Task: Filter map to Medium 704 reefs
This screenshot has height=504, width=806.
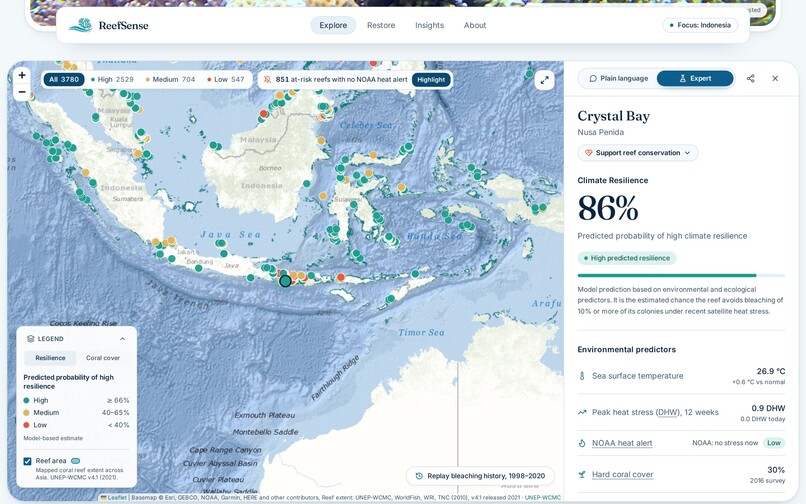Action: coord(170,79)
